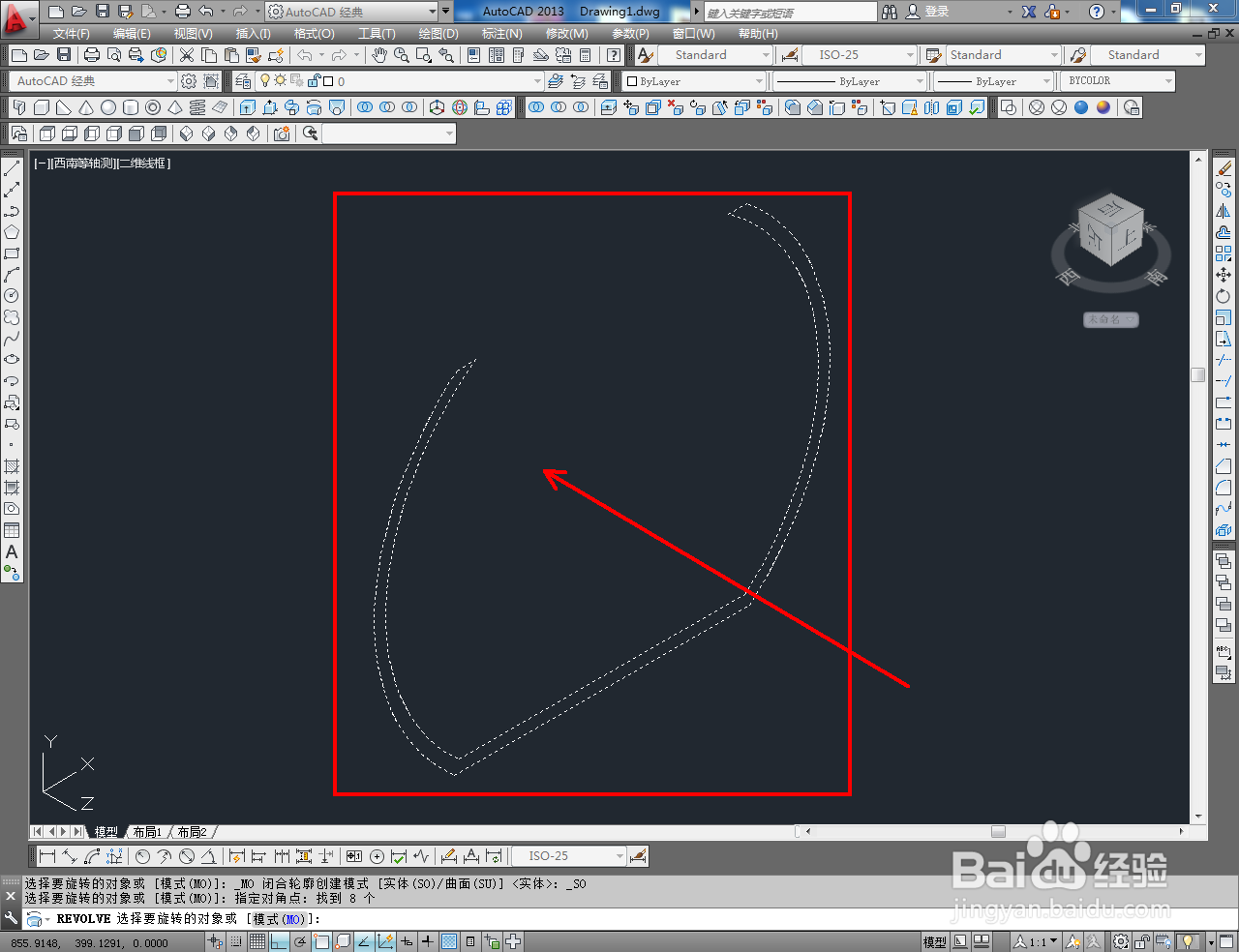Select the Pyramid solid tool
Screen dimensions: 1239x952
point(175,107)
